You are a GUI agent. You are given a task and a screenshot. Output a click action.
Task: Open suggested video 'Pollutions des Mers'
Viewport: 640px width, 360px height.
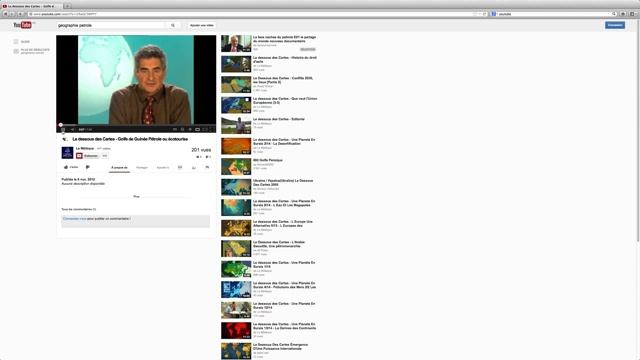click(x=269, y=289)
